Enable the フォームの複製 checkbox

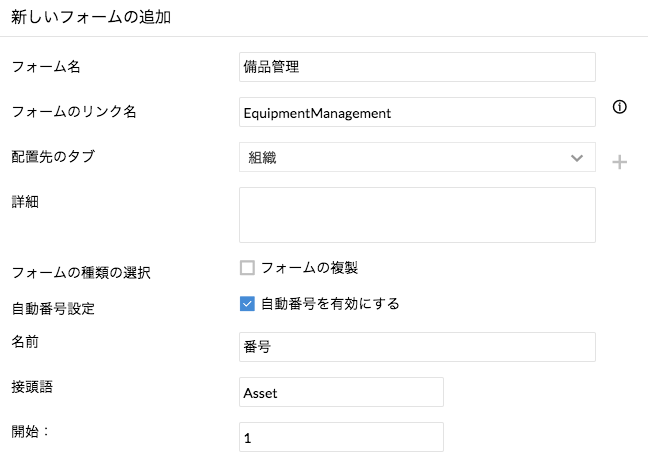[x=247, y=268]
